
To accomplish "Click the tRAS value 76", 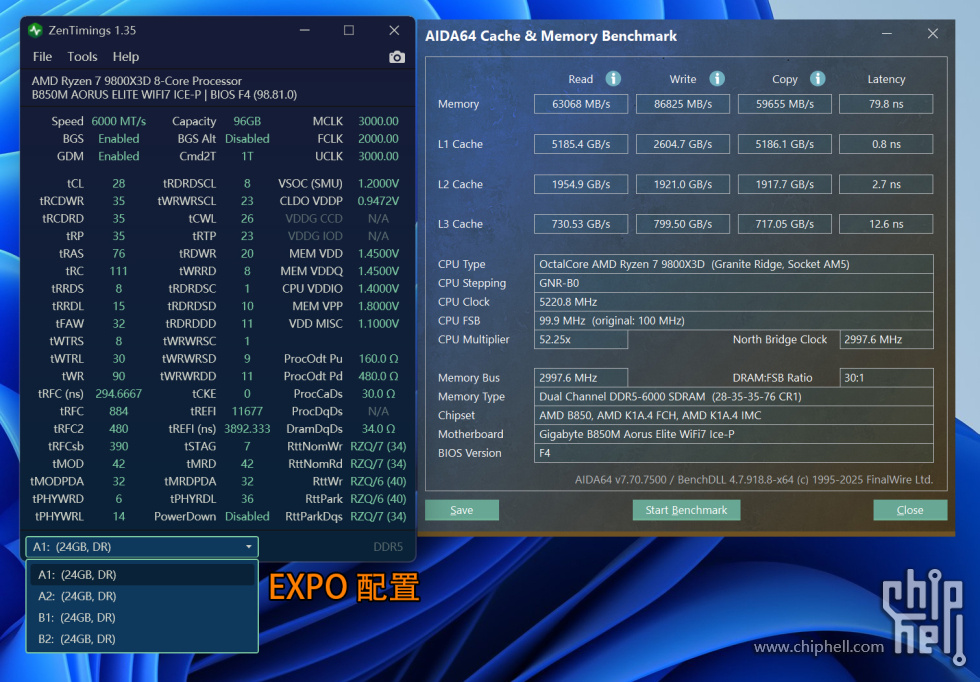I will (119, 254).
